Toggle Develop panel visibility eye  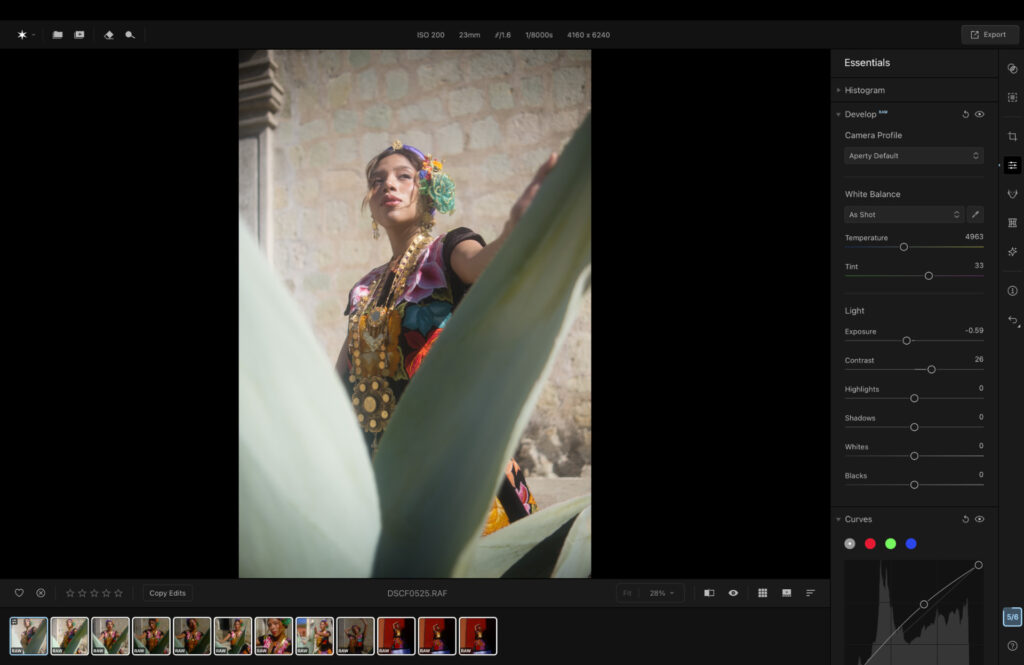pyautogui.click(x=979, y=114)
